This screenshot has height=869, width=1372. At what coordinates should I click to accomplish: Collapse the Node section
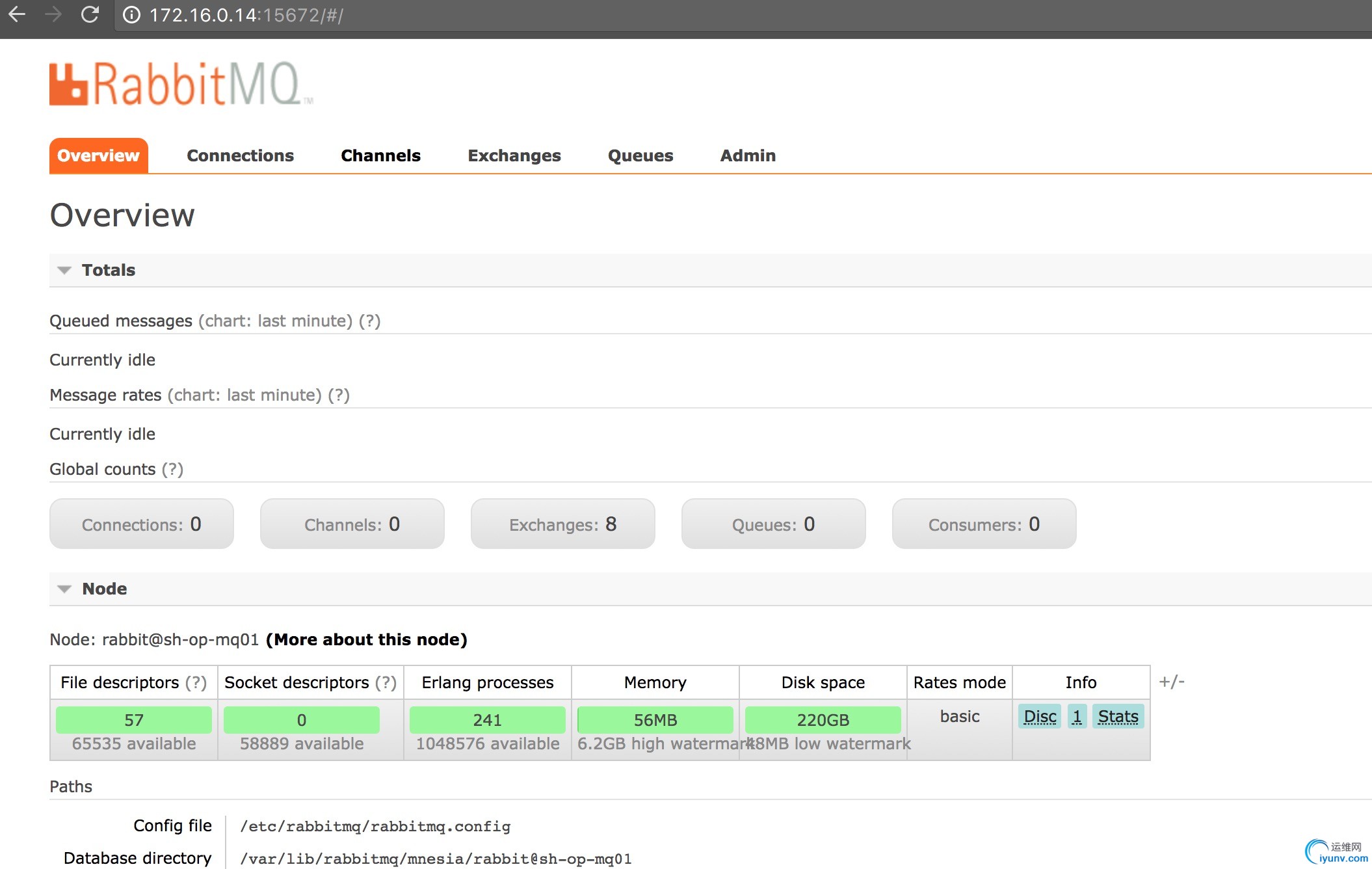point(104,589)
